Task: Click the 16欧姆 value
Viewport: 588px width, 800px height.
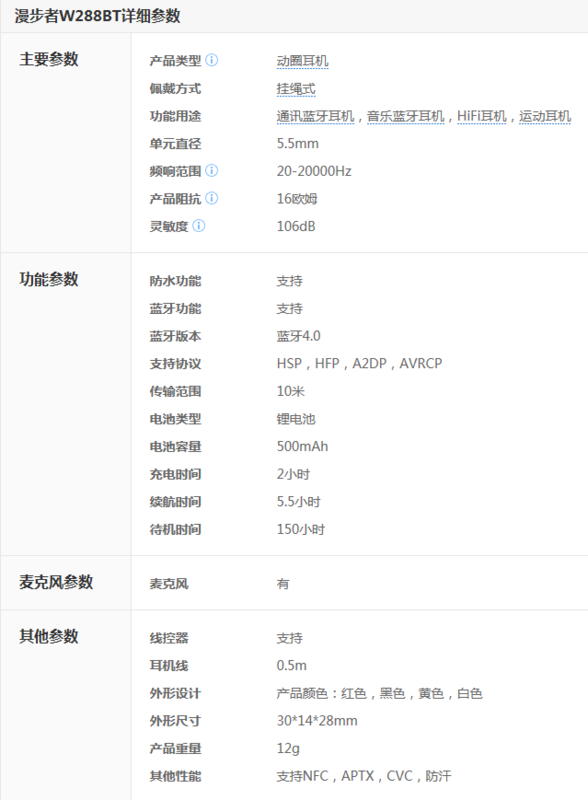Action: 297,198
